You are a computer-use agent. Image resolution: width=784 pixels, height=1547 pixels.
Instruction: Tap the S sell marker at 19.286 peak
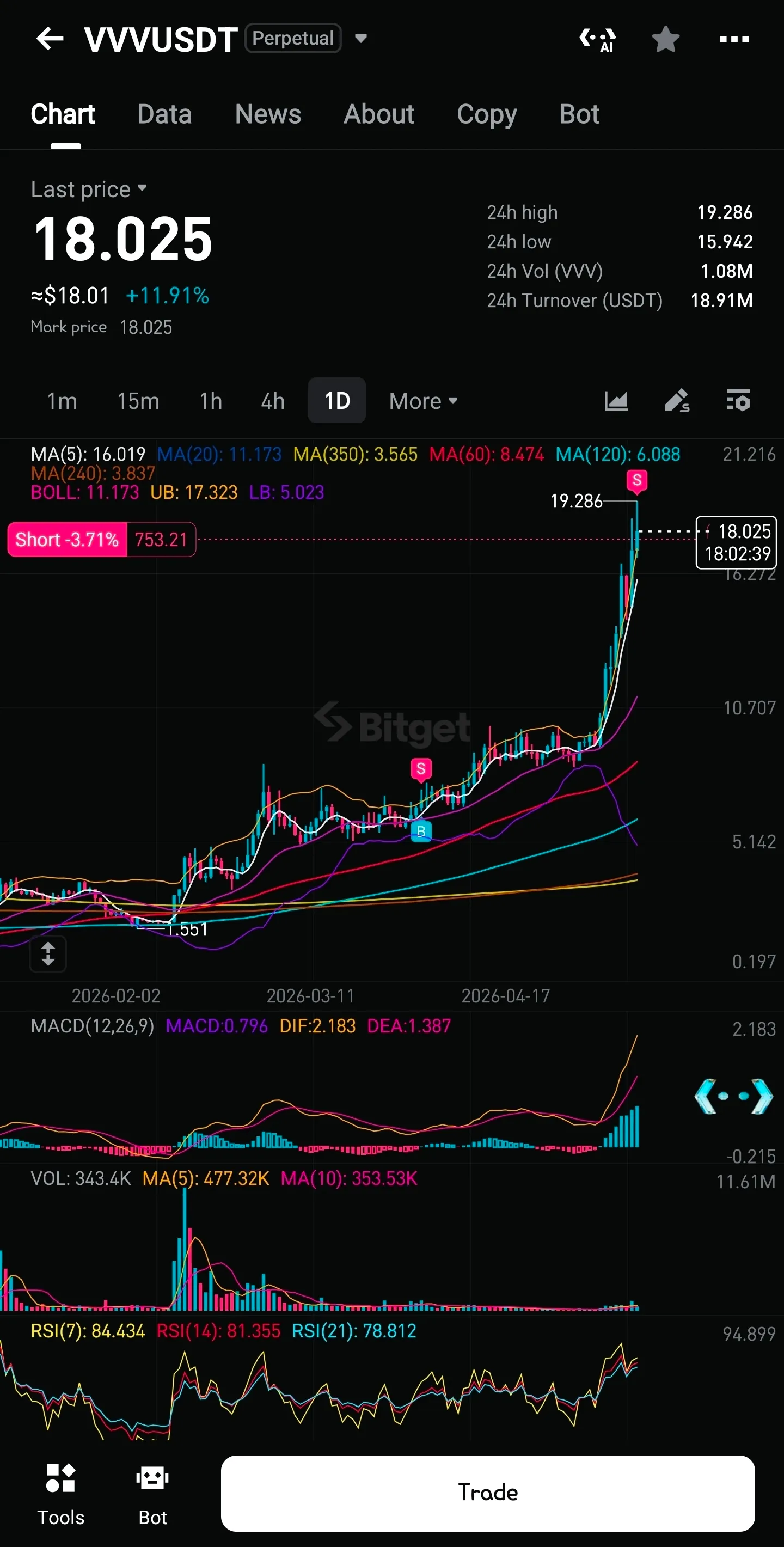click(637, 481)
